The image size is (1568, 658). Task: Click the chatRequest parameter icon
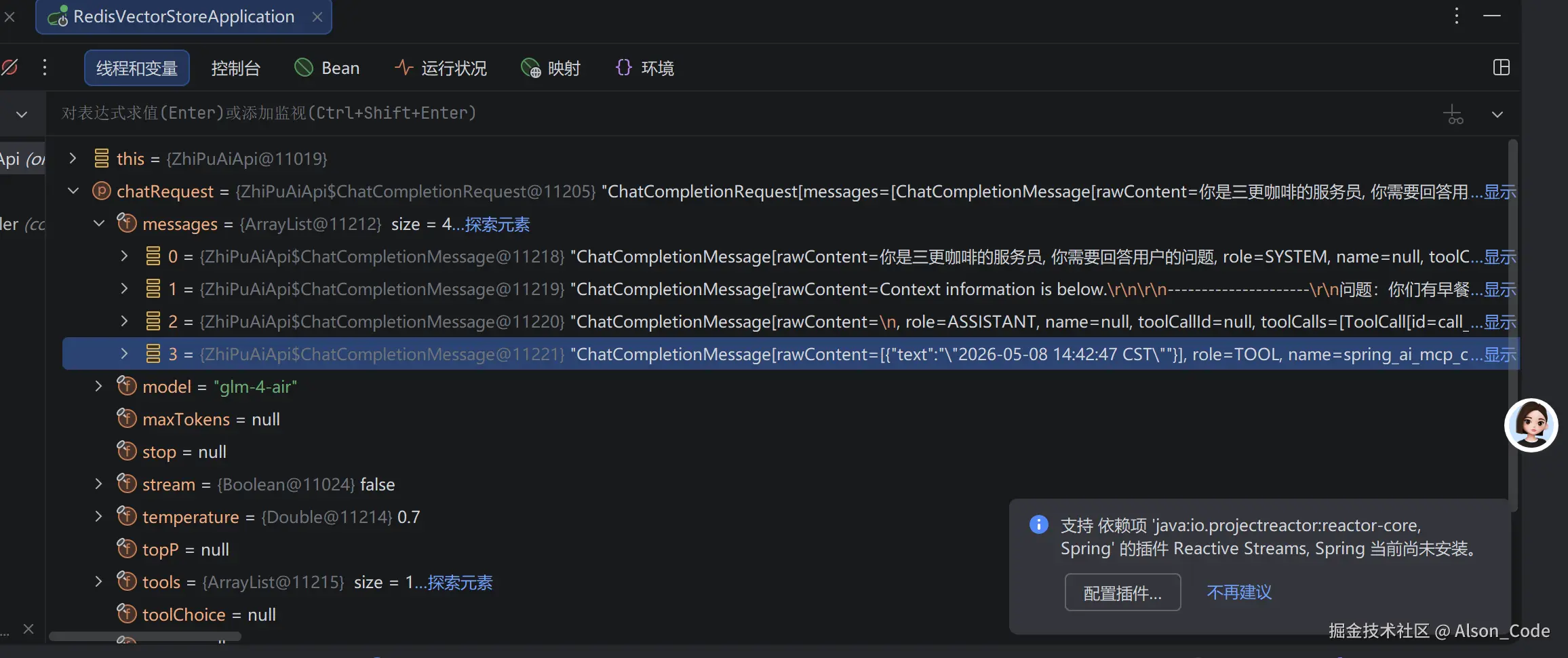(101, 191)
